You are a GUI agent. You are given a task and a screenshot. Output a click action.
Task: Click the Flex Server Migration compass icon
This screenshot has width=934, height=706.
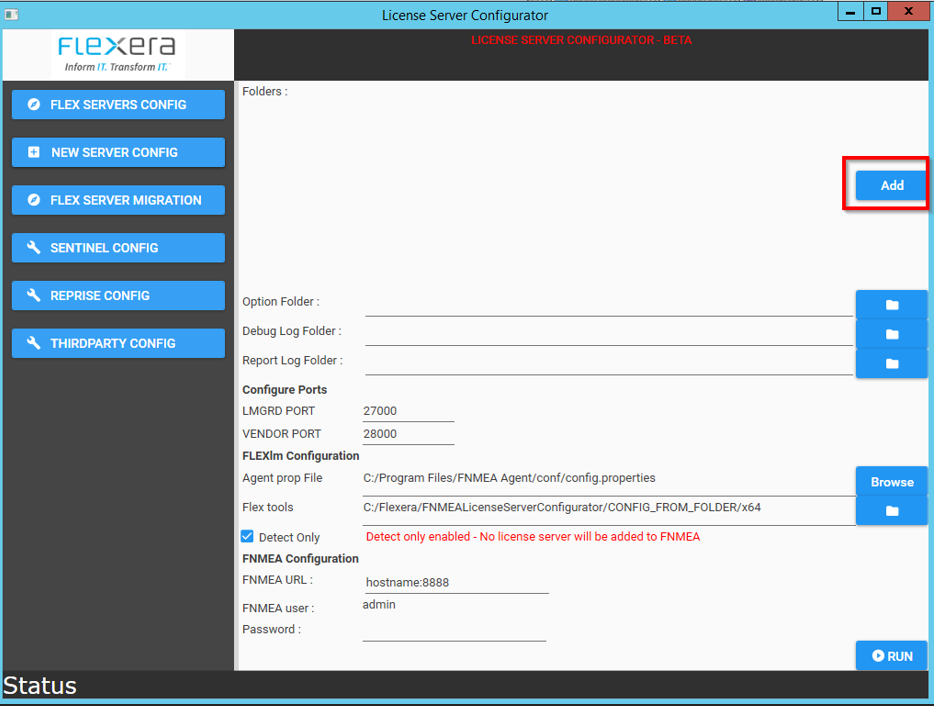(34, 200)
